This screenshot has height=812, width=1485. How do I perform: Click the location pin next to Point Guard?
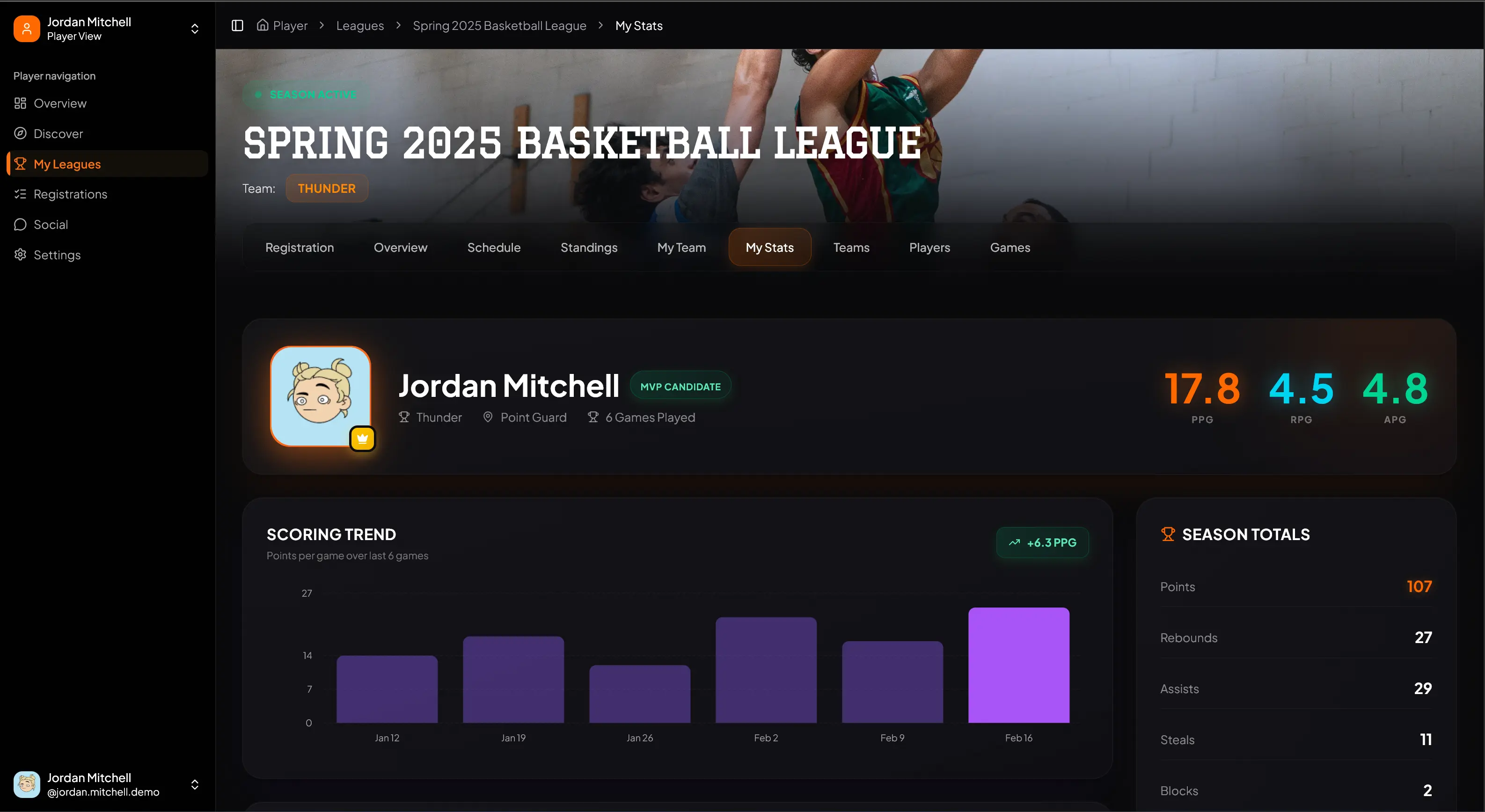487,417
